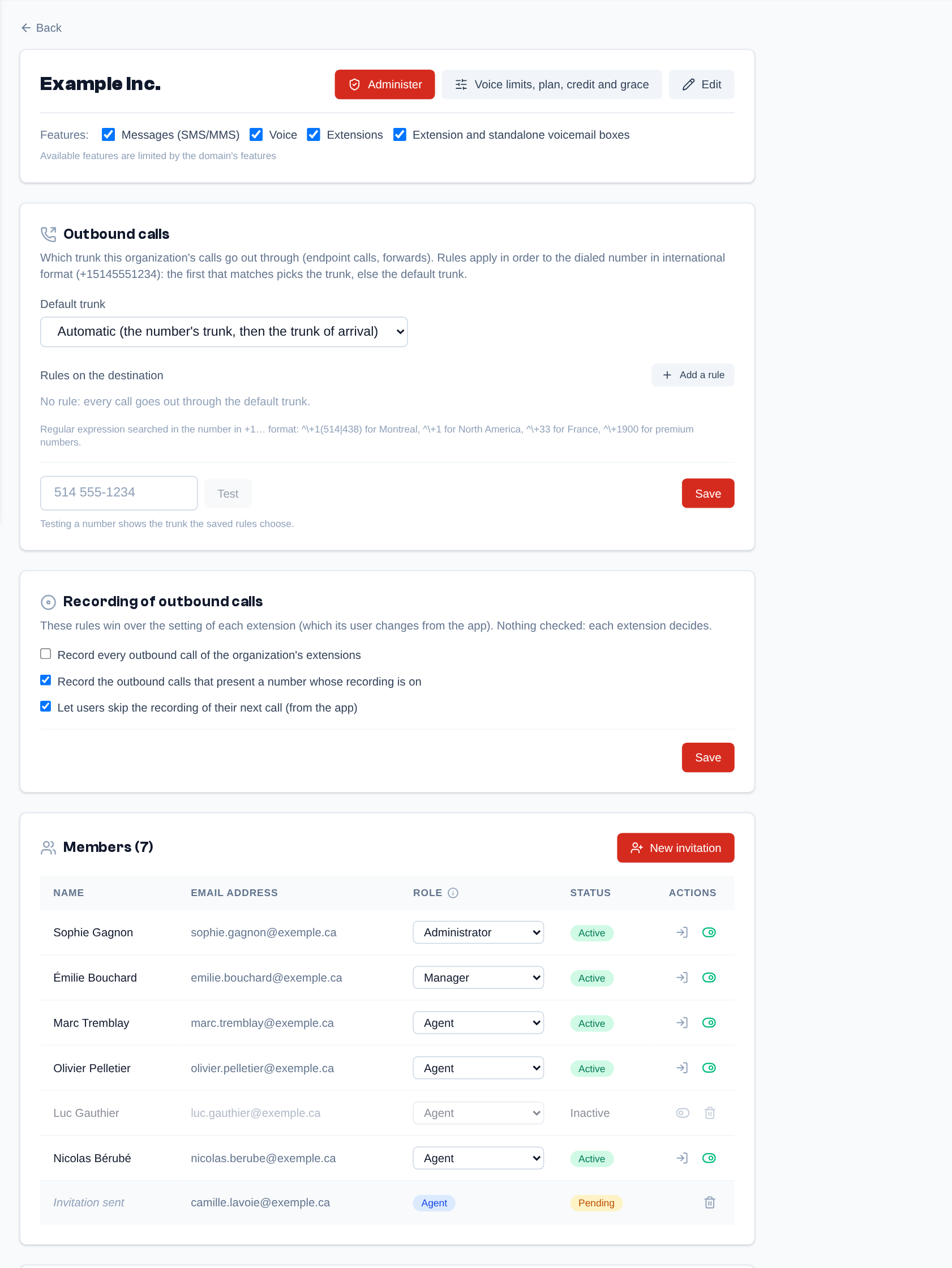Deactivate Nicolas Bérubé with the eye toggle
Image resolution: width=952 pixels, height=1268 pixels.
tap(709, 1158)
